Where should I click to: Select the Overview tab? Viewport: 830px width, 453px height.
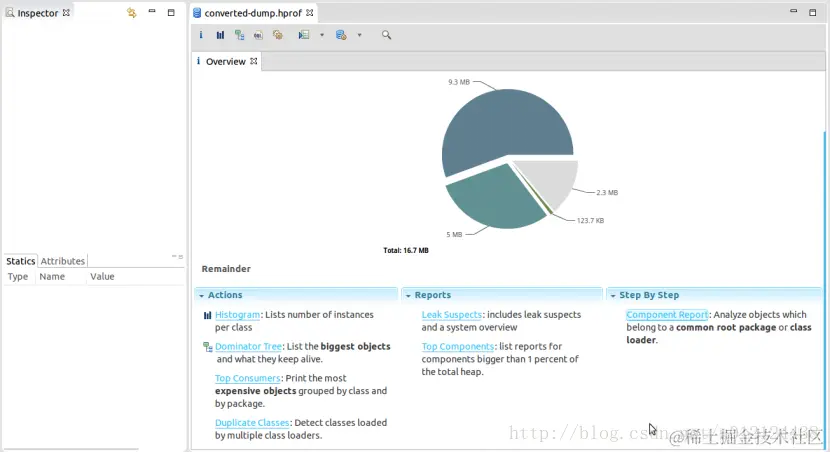click(225, 61)
